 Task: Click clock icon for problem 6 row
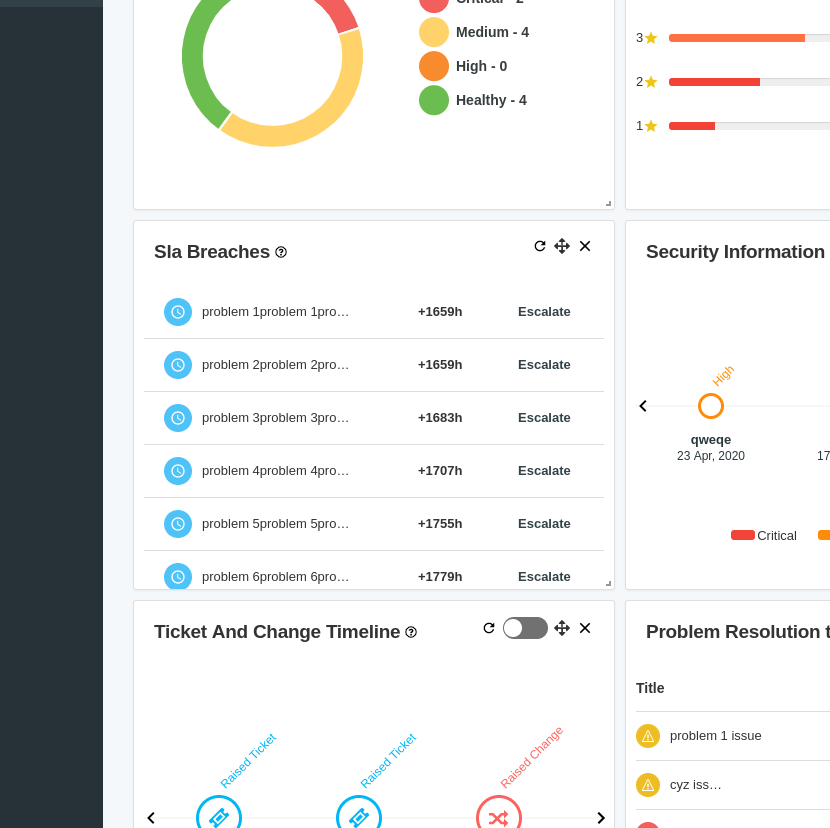pos(178,576)
